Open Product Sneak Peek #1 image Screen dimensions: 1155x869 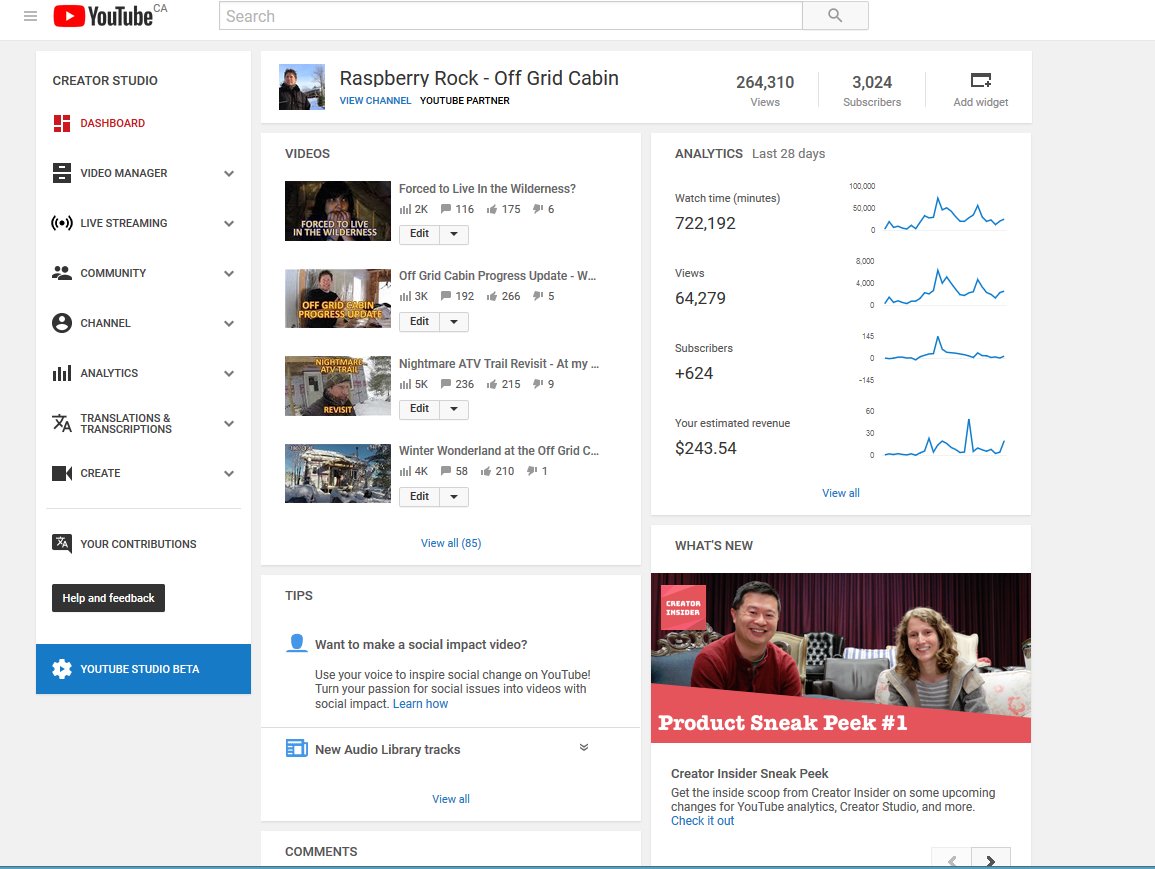coord(840,658)
